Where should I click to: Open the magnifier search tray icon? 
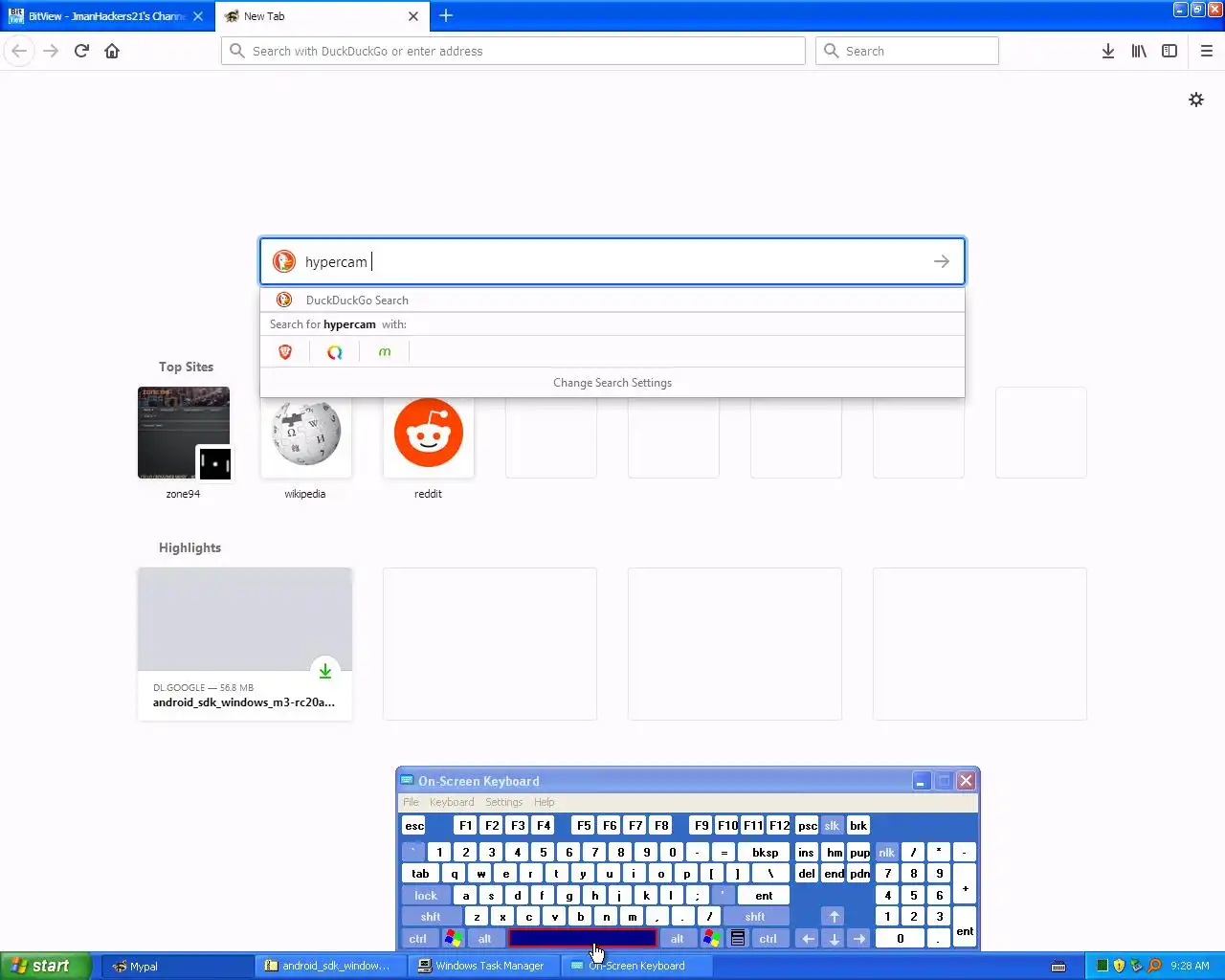point(1154,966)
